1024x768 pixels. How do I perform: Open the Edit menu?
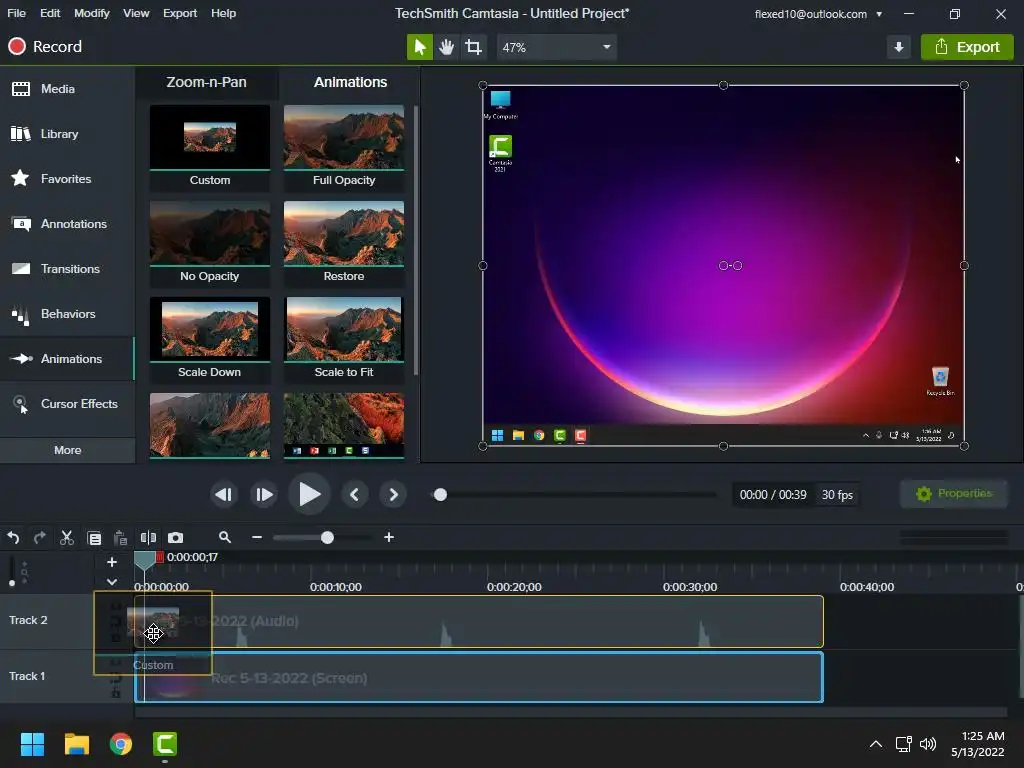tap(50, 13)
